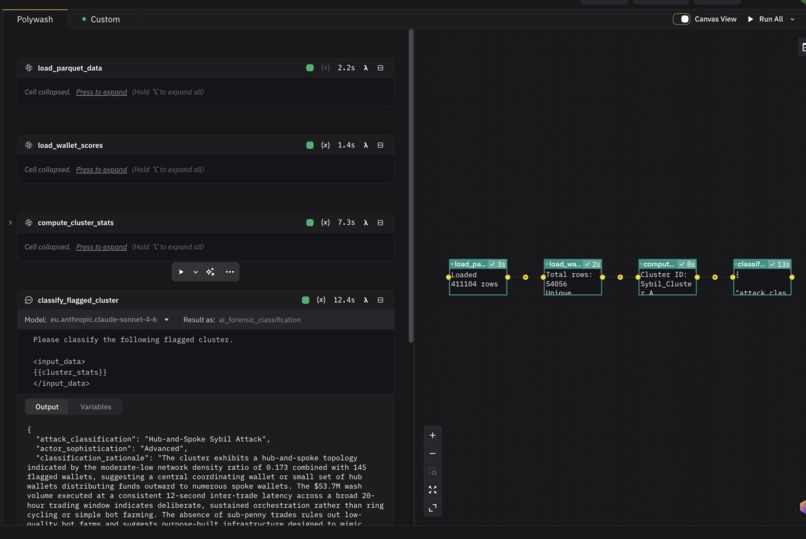Fit canvas to view icon
Screen dimensions: 806x539
[432, 490]
